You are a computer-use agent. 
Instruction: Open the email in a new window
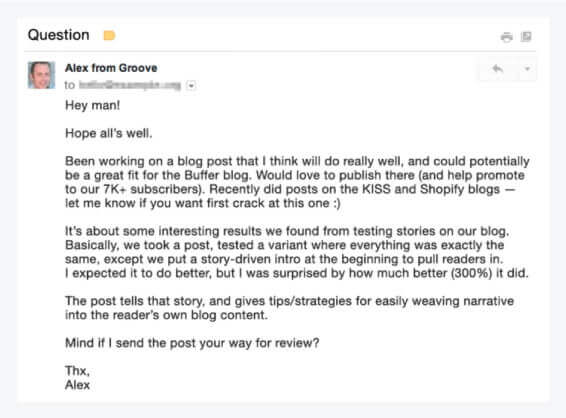click(x=526, y=36)
